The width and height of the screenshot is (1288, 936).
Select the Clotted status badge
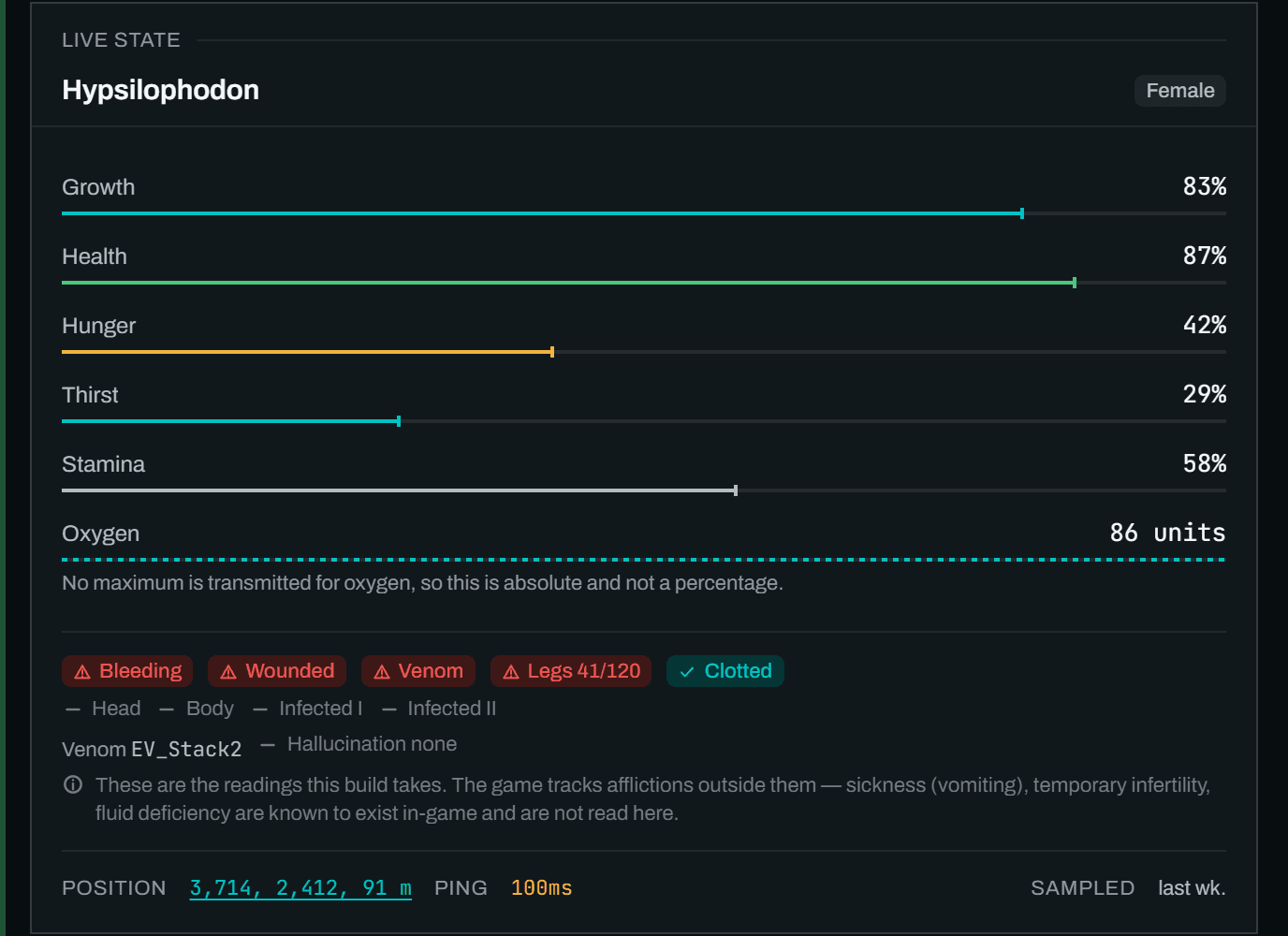pos(725,671)
